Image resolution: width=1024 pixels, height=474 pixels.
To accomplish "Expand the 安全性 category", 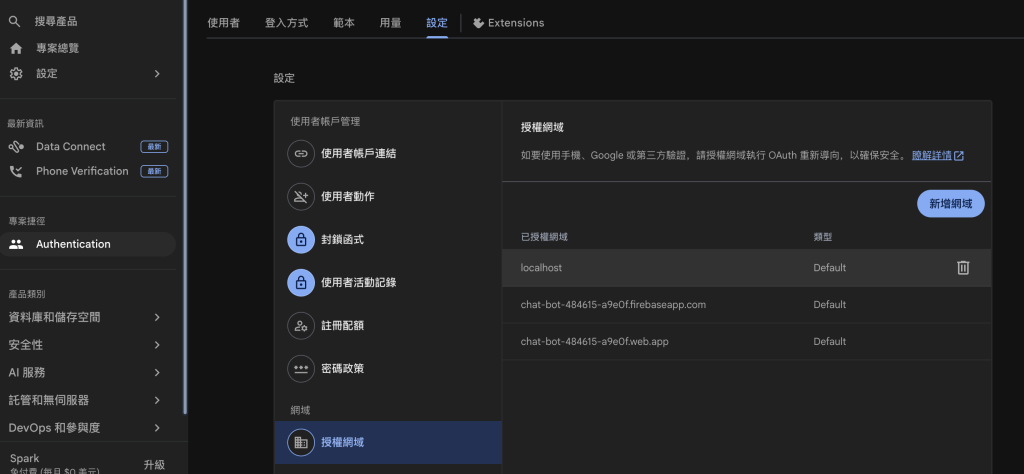I will (x=157, y=345).
